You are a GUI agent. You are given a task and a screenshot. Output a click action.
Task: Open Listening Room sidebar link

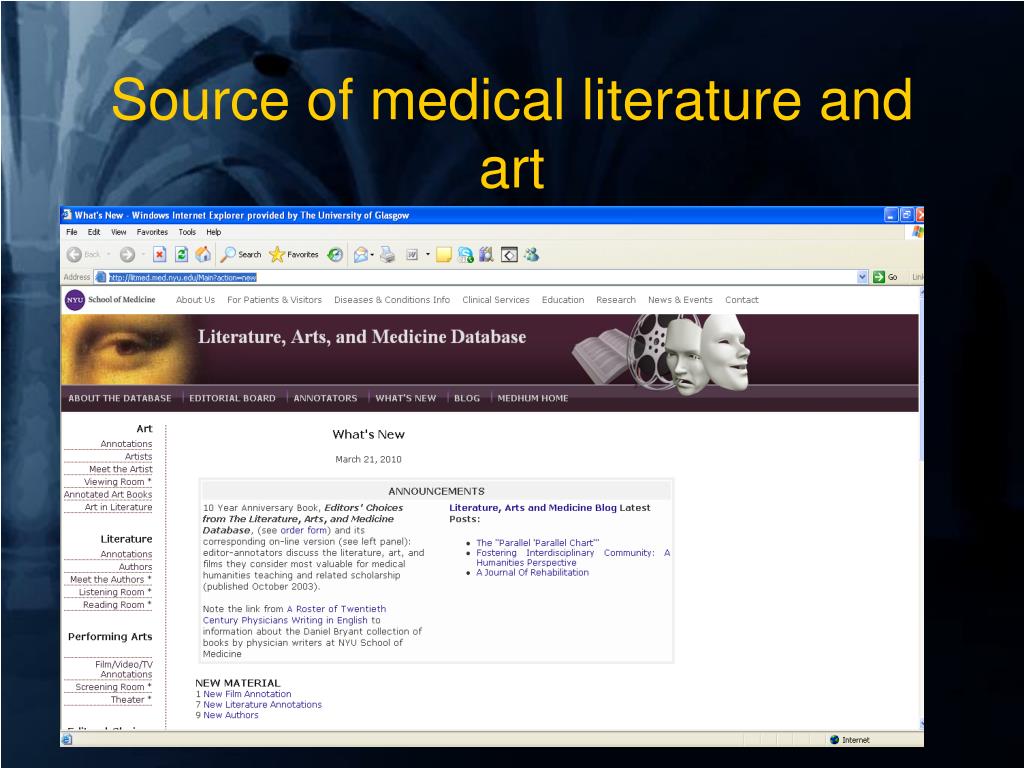click(x=114, y=592)
